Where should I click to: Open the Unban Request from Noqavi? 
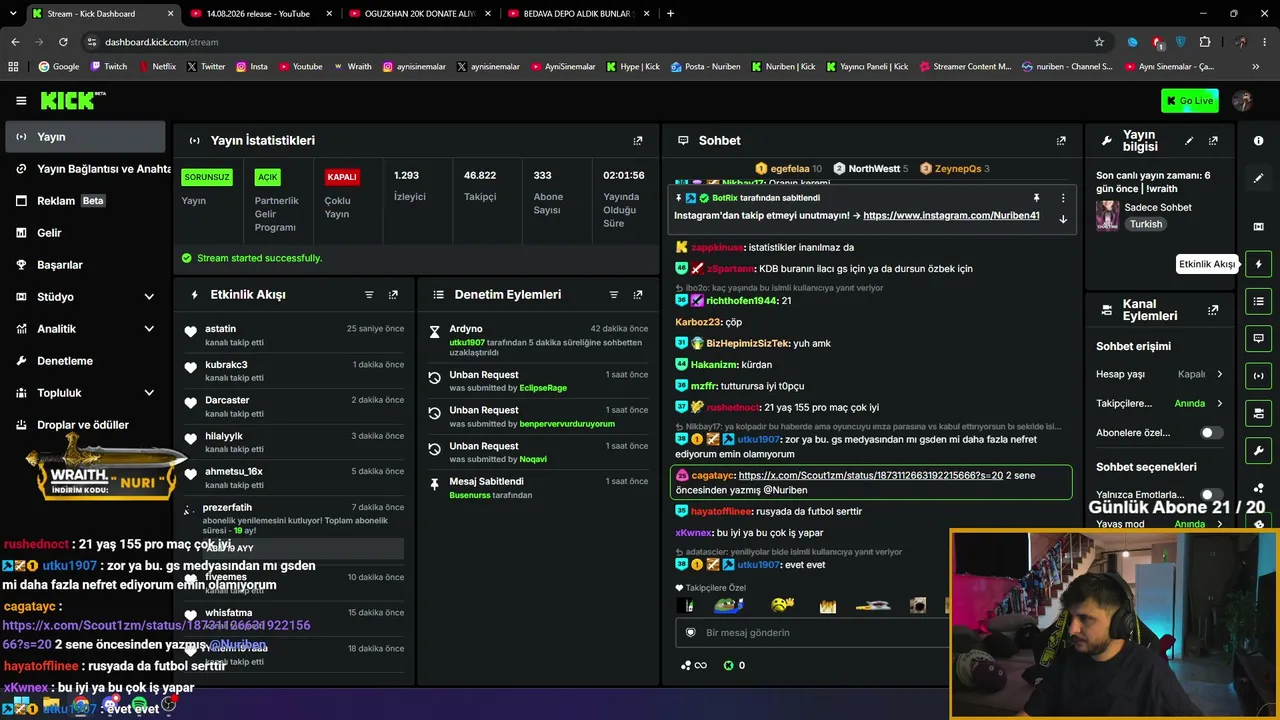[x=538, y=452]
